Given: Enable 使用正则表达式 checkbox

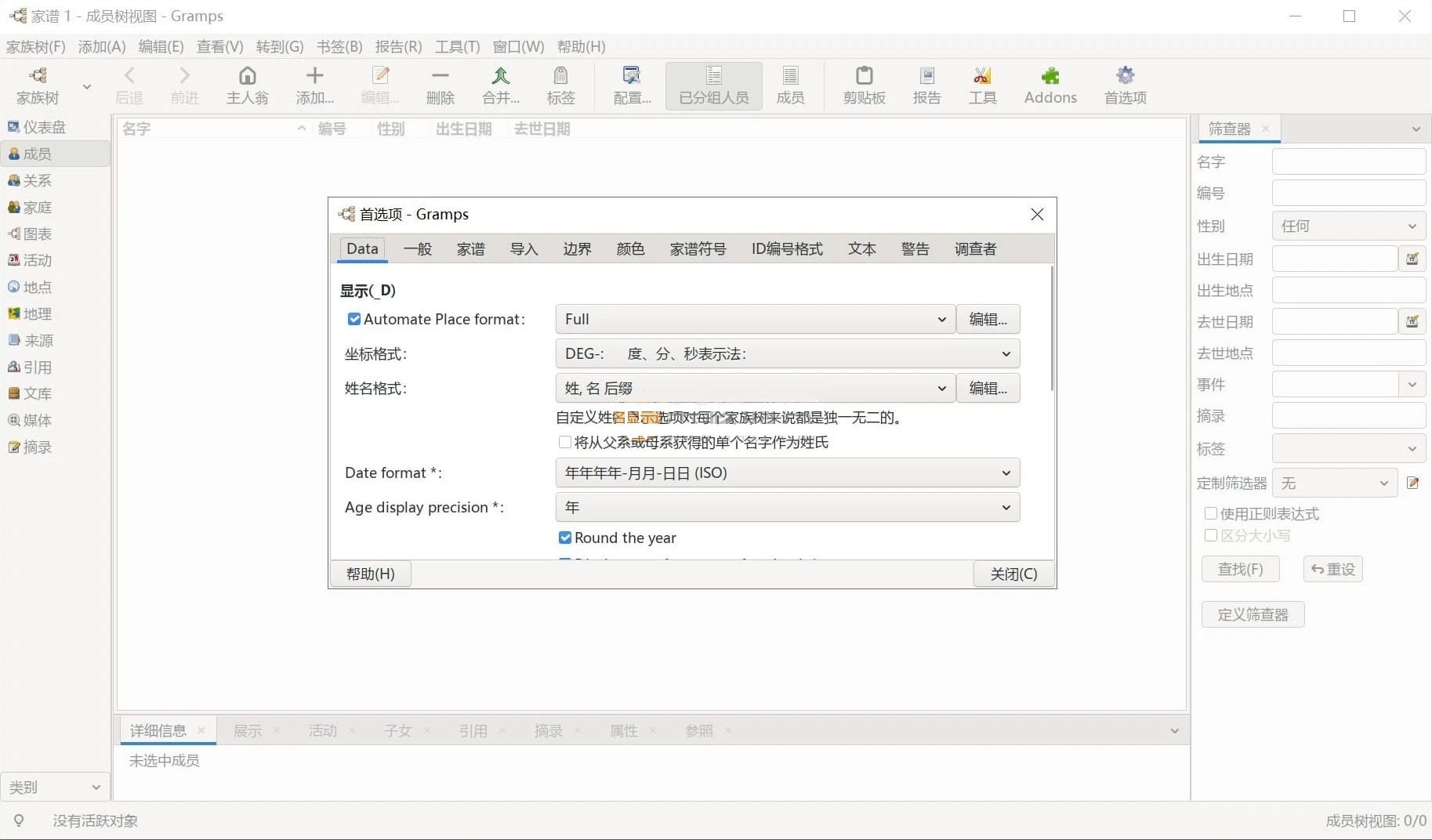Looking at the screenshot, I should point(1210,513).
